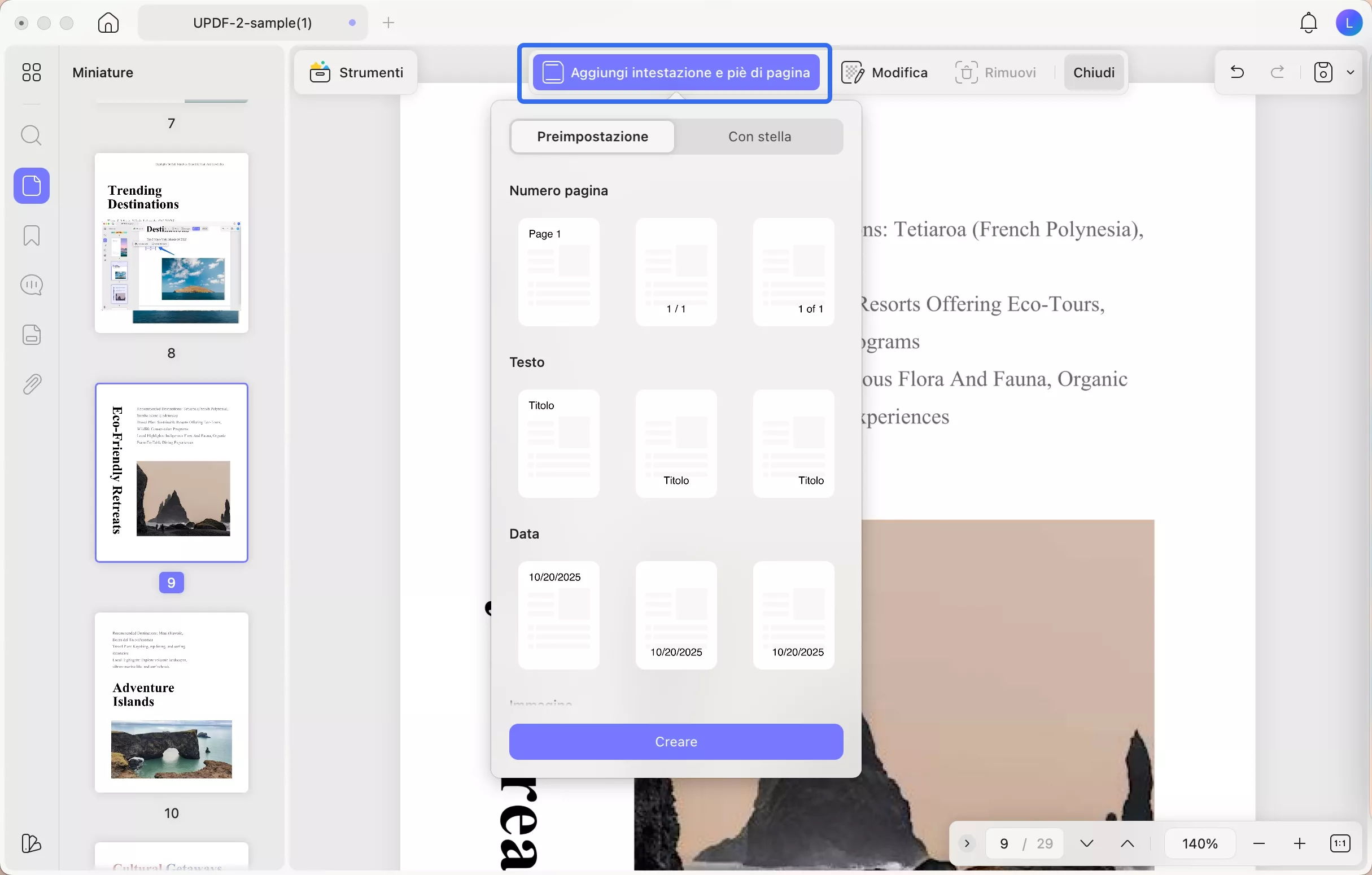Open the search panel in the sidebar
This screenshot has height=875, width=1372.
(32, 135)
